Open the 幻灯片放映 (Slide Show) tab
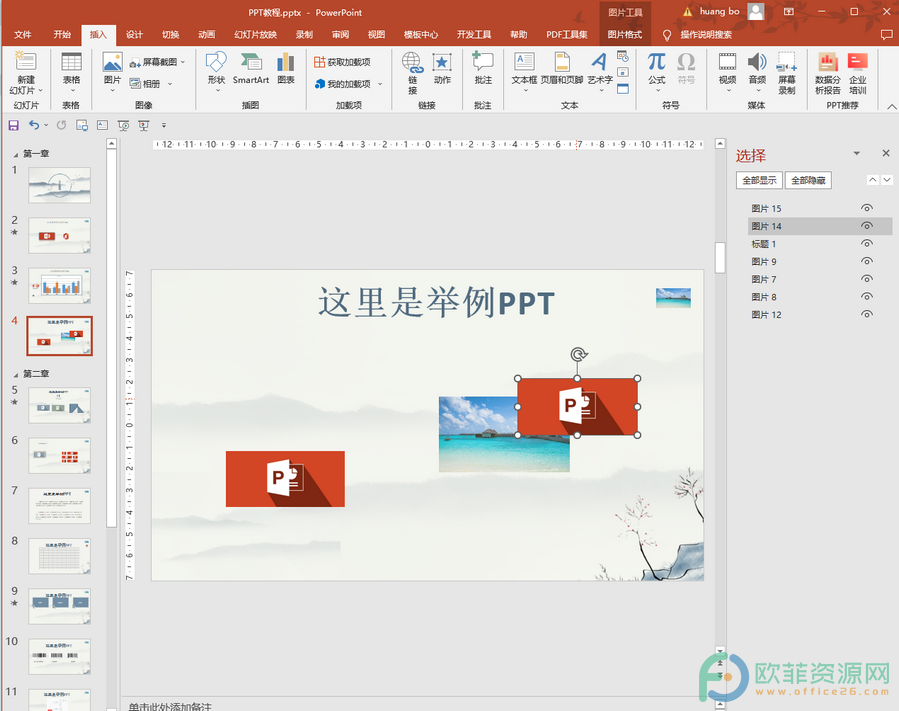Screen dimensions: 899x711 tap(256, 34)
